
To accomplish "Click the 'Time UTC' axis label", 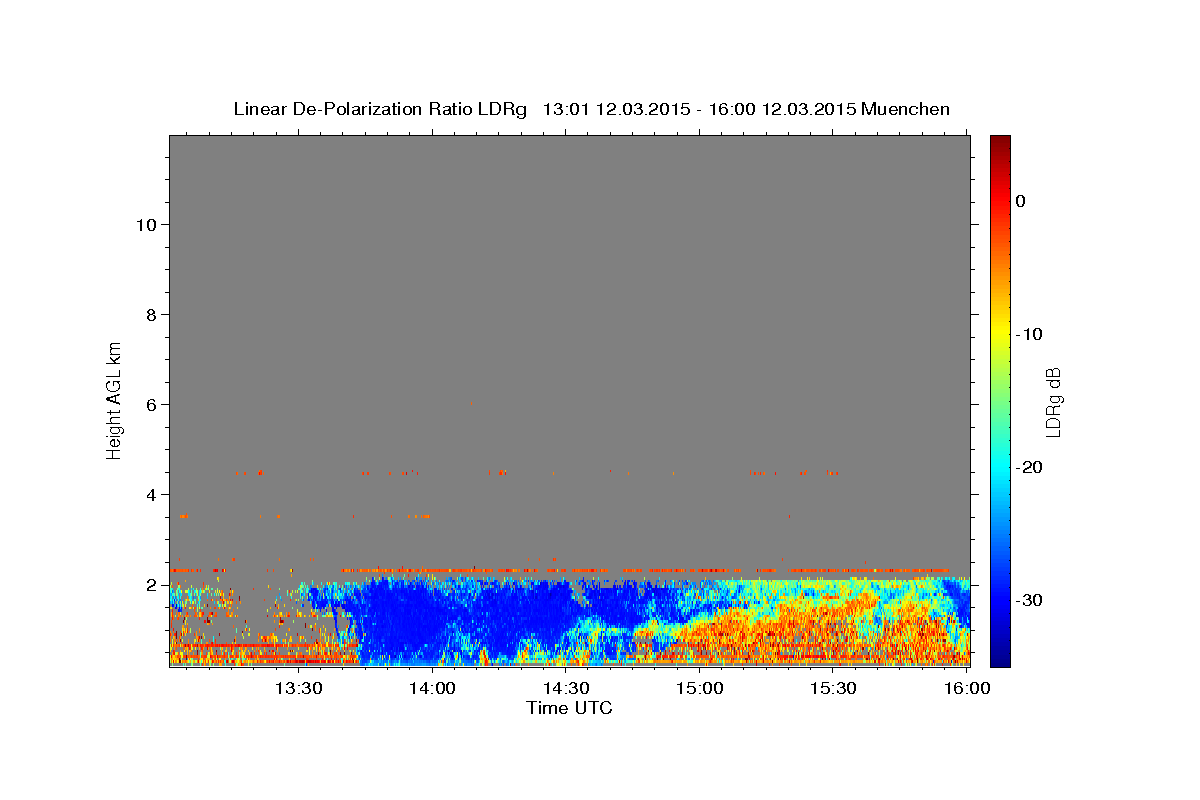I will 569,708.
